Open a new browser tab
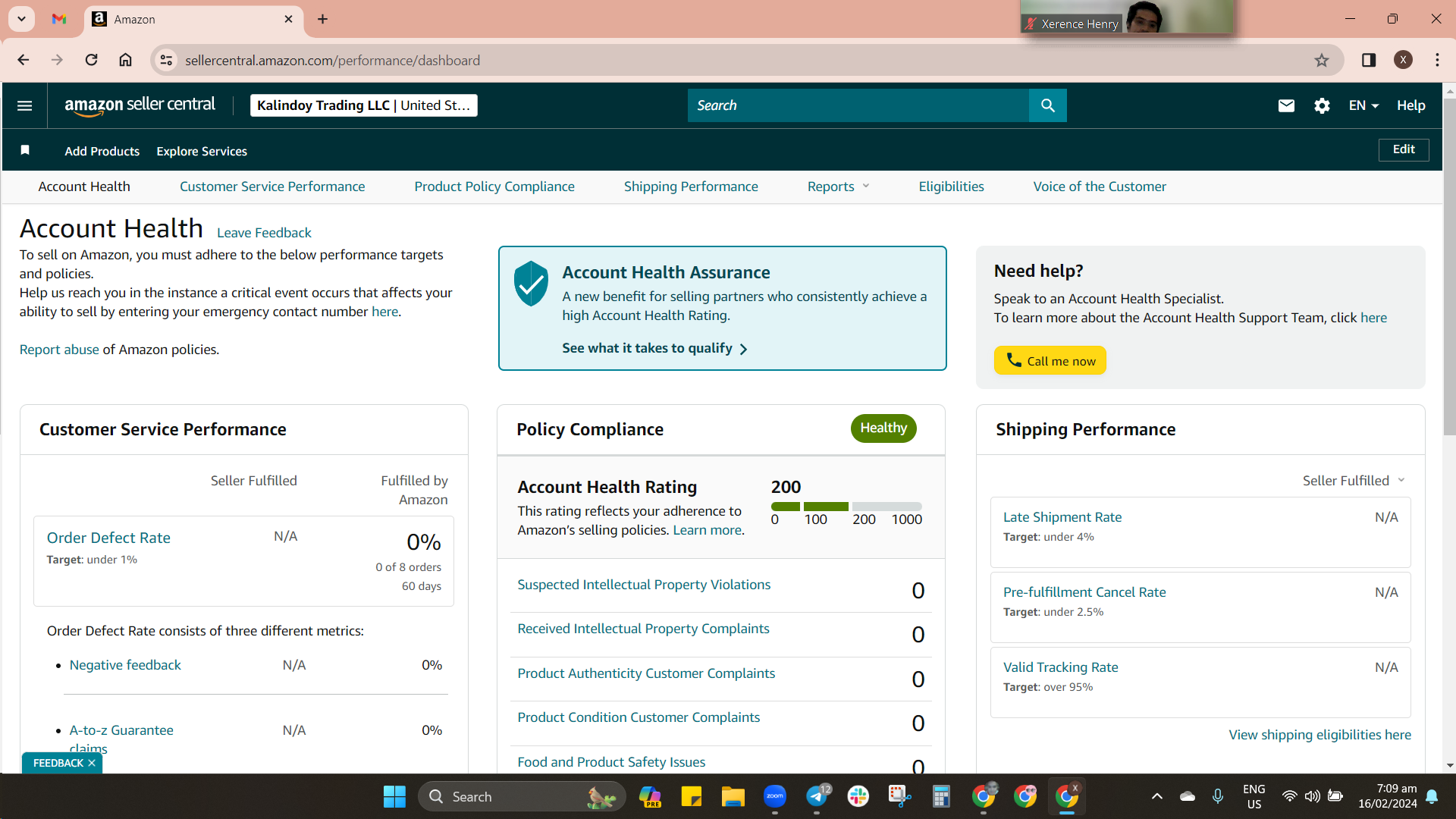Image resolution: width=1456 pixels, height=819 pixels. tap(323, 19)
